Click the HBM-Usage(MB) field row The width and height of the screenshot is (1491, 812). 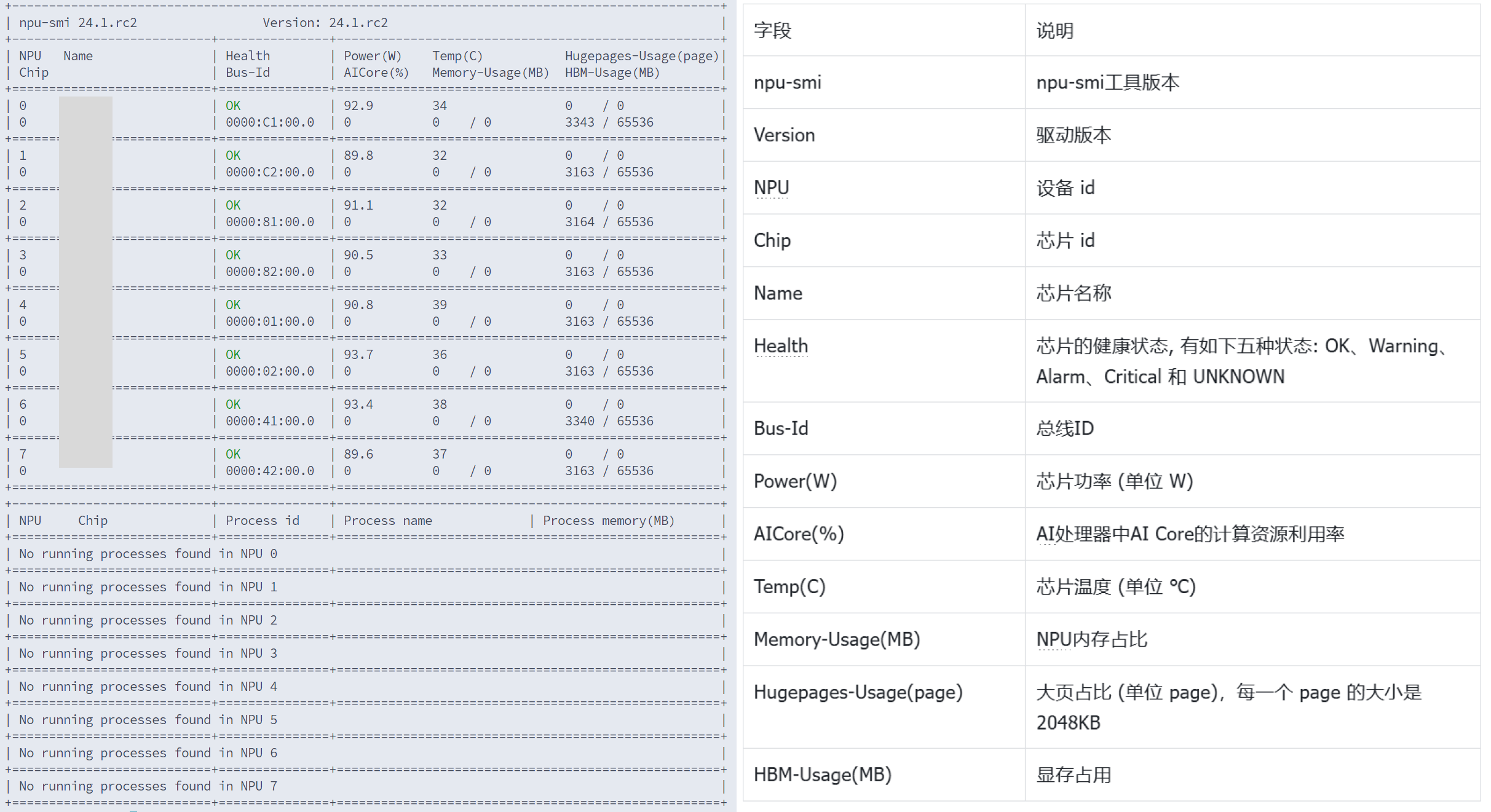tap(822, 775)
